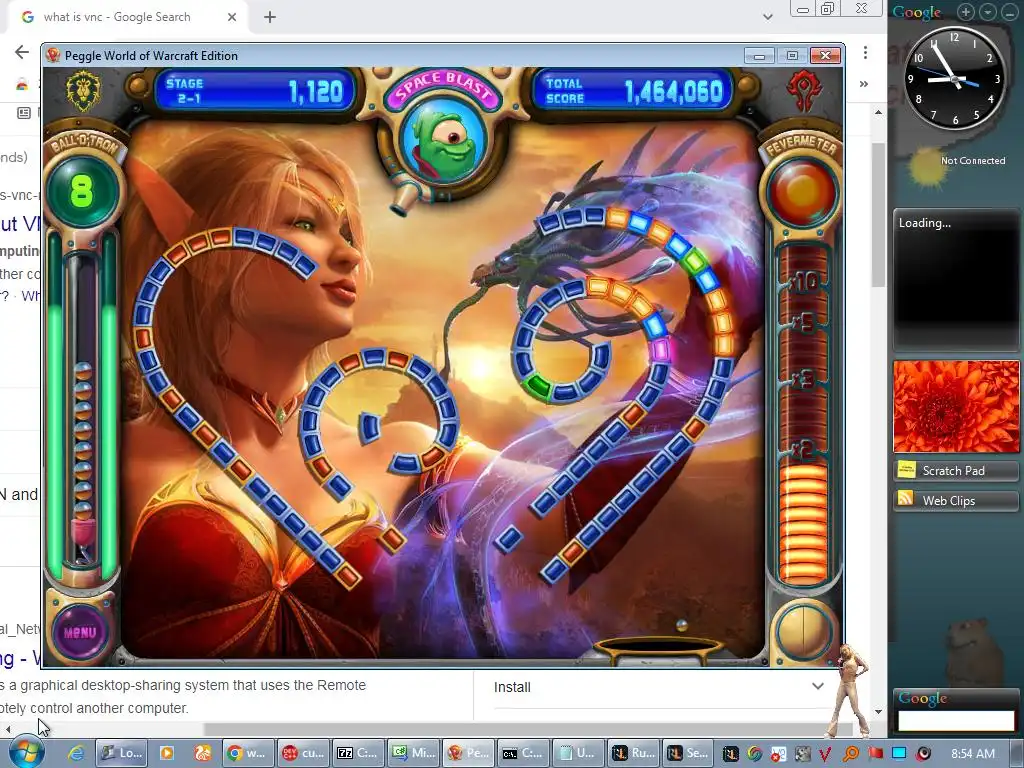Click the Alliance lion emblem icon
Screen dimensions: 1024x768
tap(83, 91)
